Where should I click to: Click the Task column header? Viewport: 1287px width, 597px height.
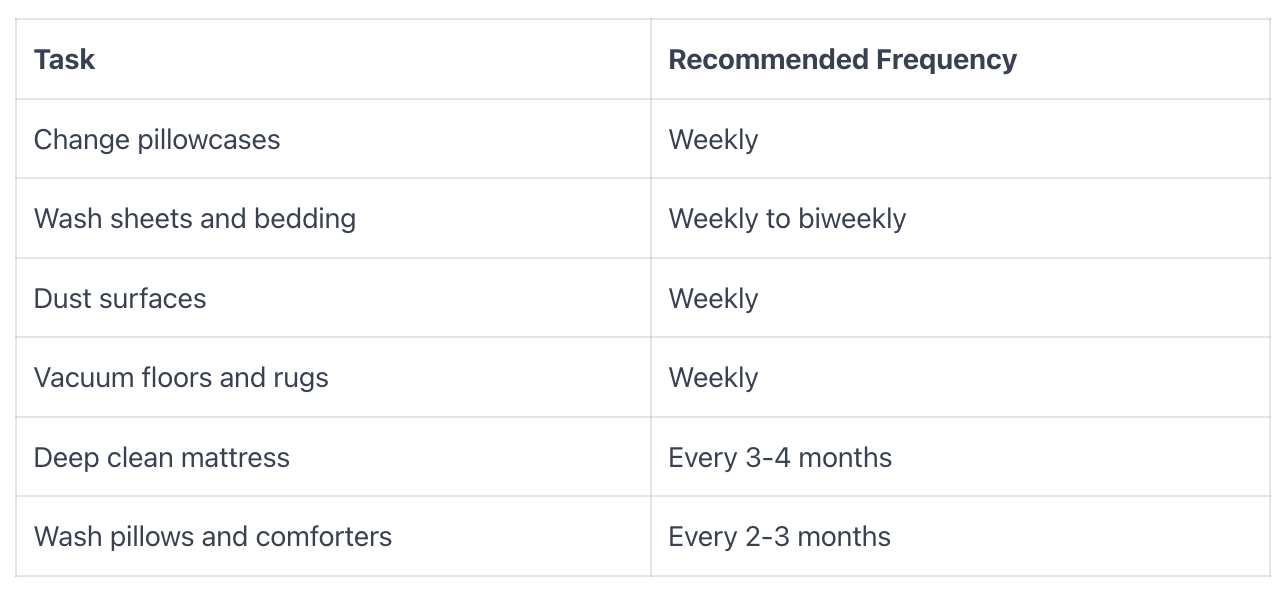pos(64,60)
